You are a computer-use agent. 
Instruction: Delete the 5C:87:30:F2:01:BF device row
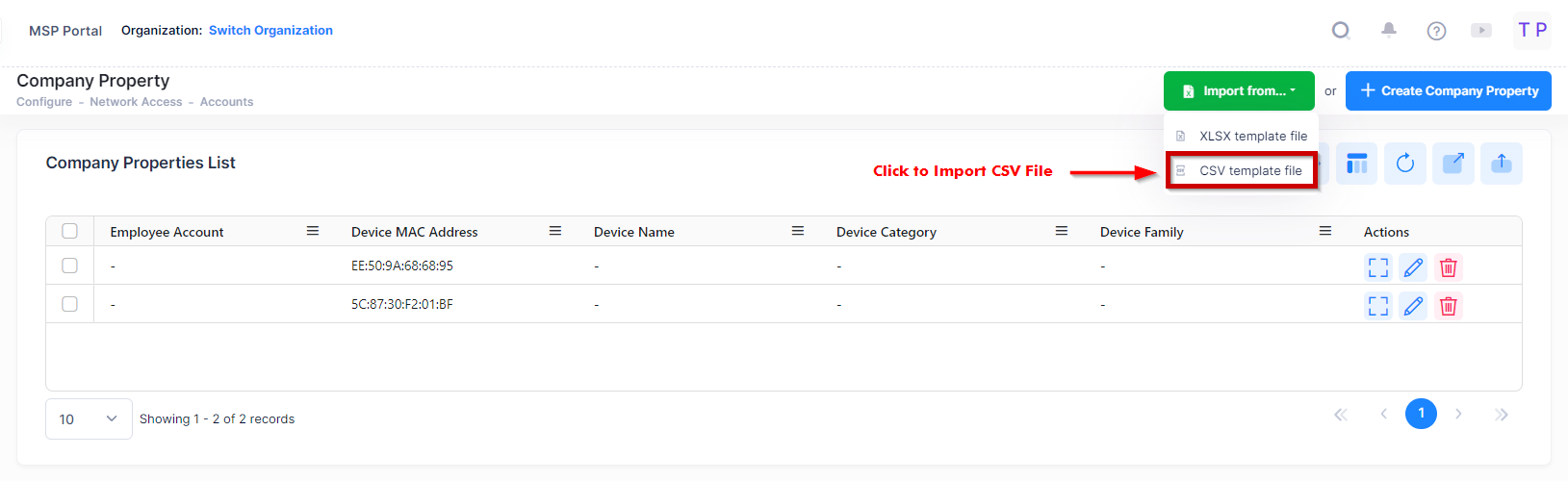pyautogui.click(x=1448, y=306)
